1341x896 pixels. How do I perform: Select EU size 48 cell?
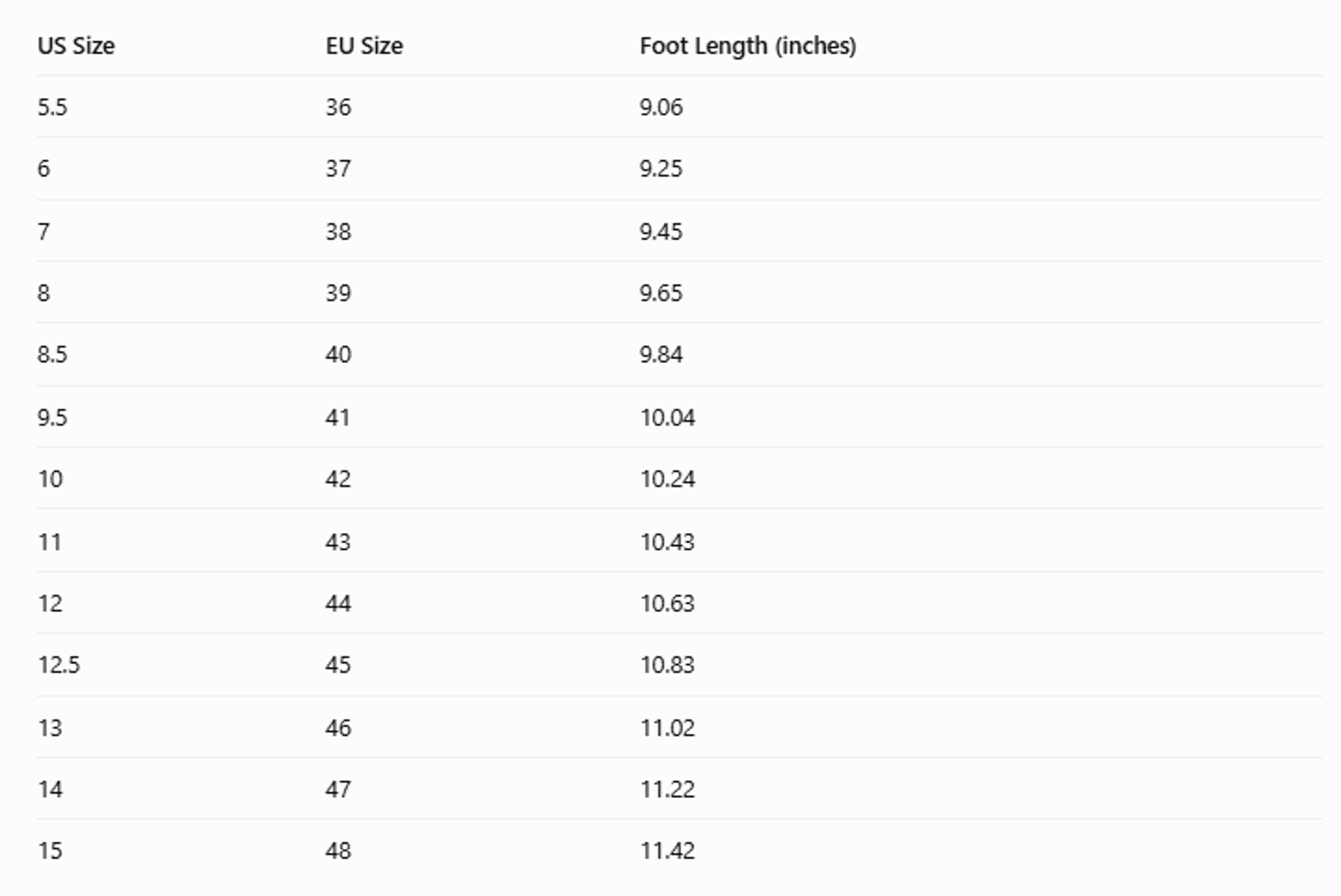click(338, 850)
